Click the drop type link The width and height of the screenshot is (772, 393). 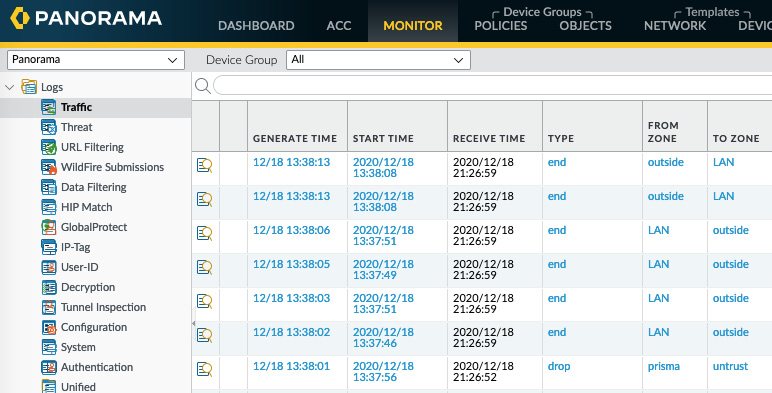(559, 366)
